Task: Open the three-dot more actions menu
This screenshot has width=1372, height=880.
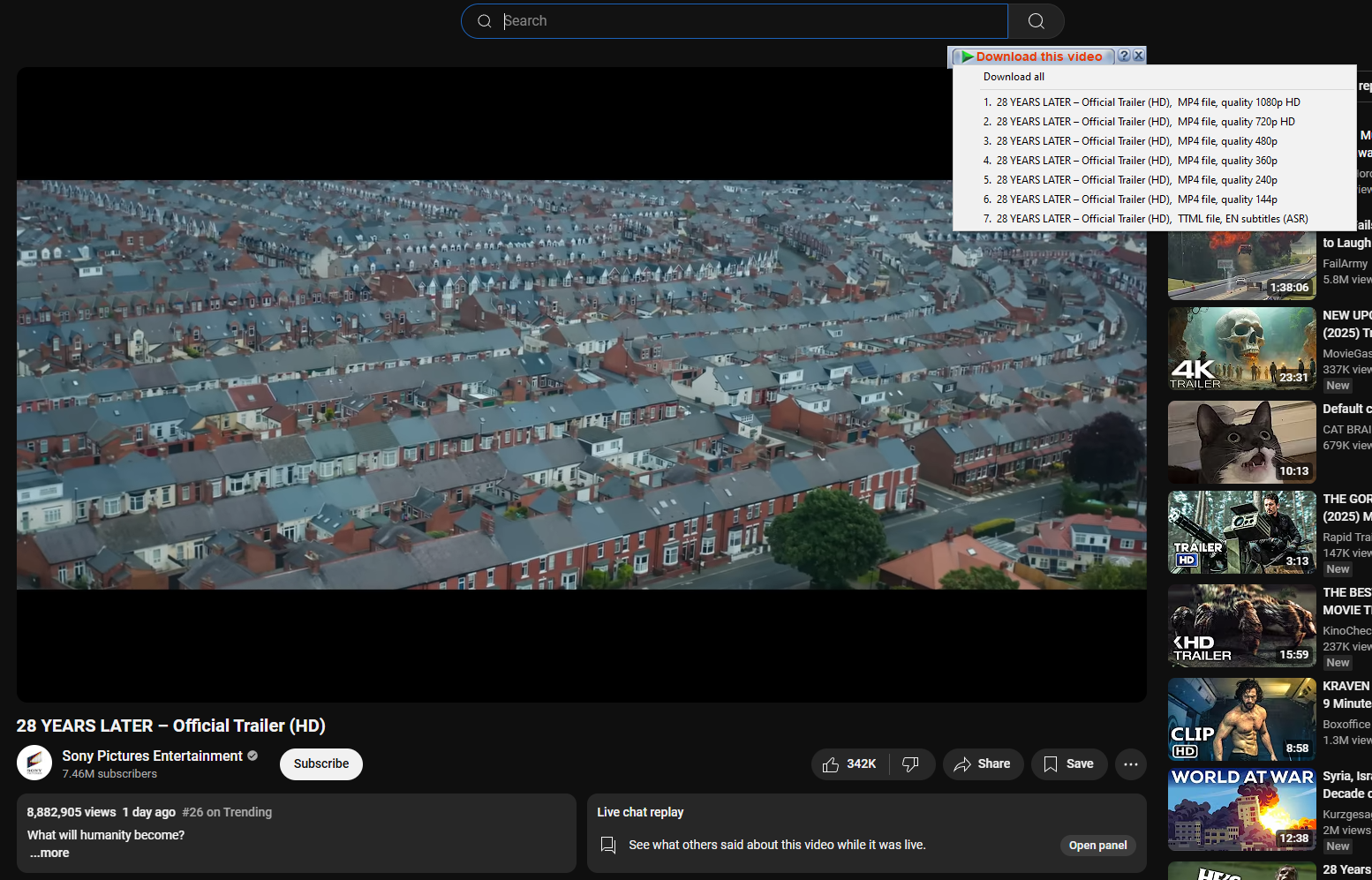Action: (x=1131, y=764)
